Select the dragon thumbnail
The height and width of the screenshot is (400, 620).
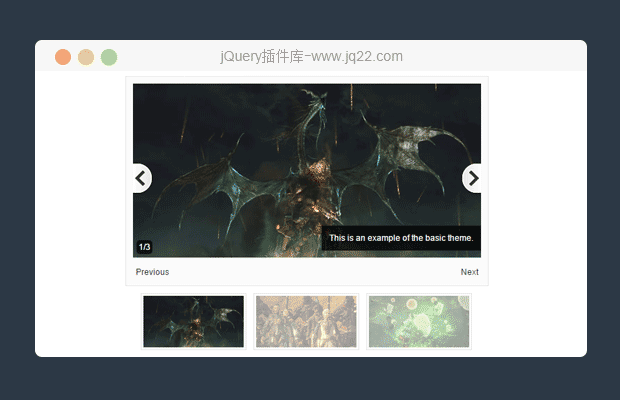tap(193, 321)
